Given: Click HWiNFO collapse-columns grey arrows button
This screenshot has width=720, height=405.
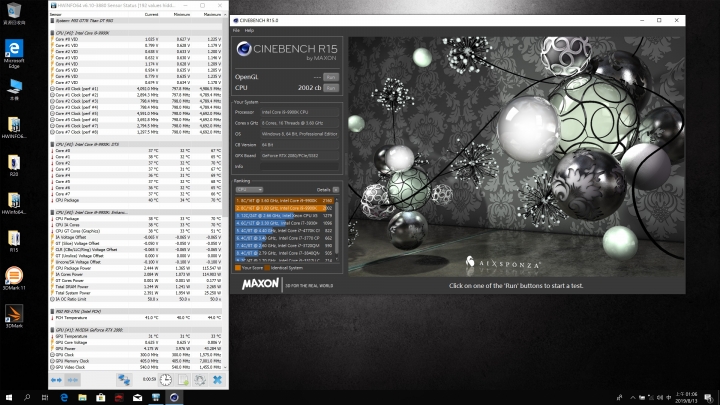Looking at the screenshot, I should point(73,380).
